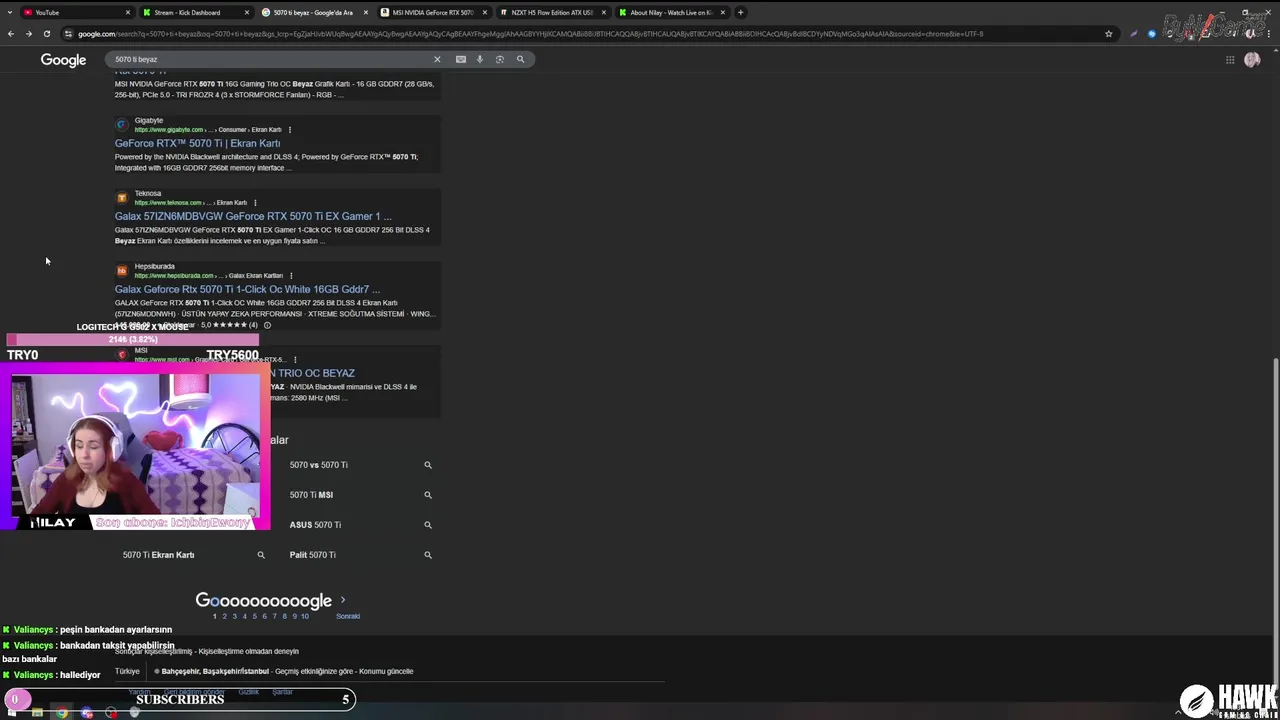Open the Hepsiburada result options menu

291,275
